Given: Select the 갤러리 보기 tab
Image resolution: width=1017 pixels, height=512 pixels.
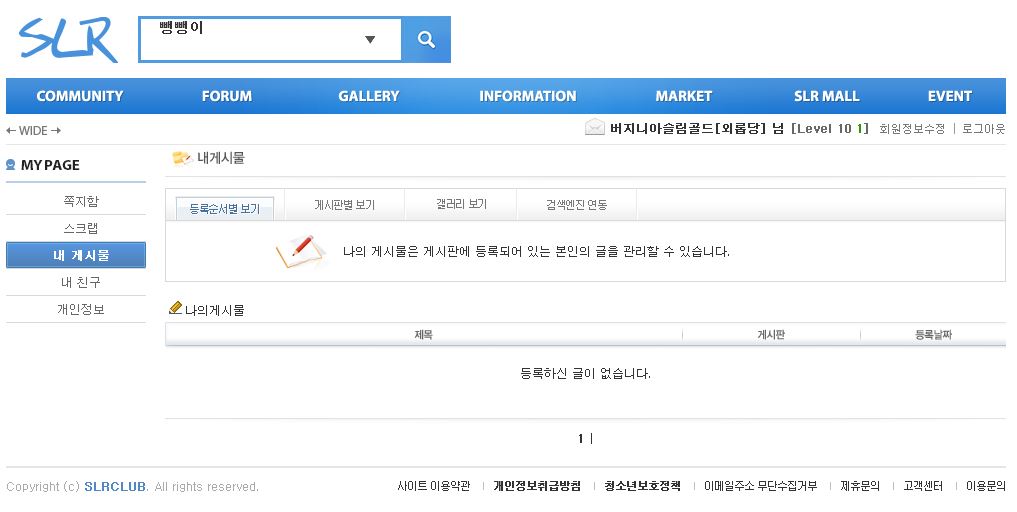Looking at the screenshot, I should [x=461, y=205].
